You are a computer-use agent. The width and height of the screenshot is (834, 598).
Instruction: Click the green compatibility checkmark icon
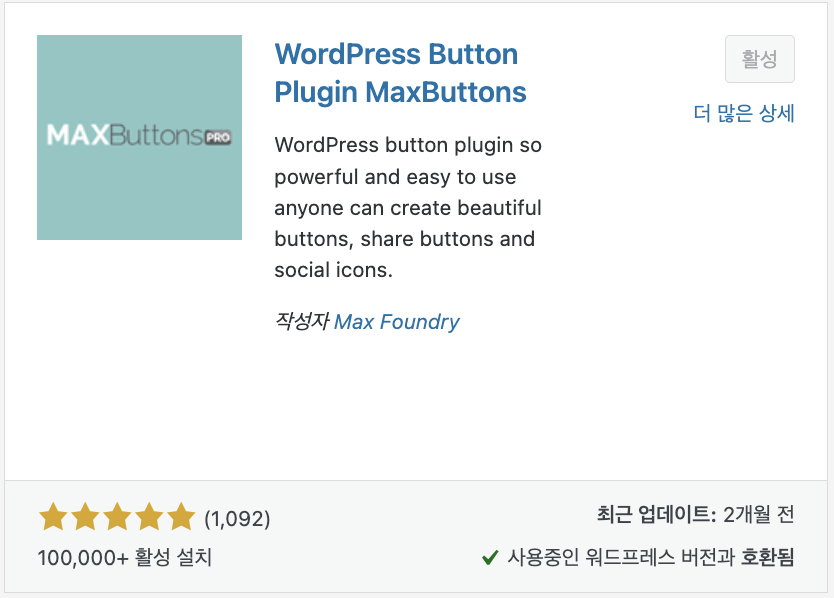click(x=490, y=558)
